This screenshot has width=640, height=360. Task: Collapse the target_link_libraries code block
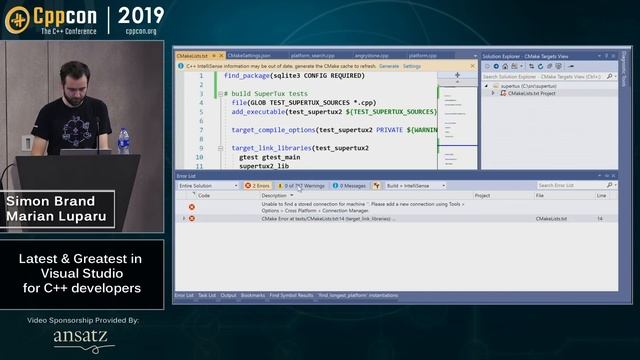pyautogui.click(x=220, y=148)
